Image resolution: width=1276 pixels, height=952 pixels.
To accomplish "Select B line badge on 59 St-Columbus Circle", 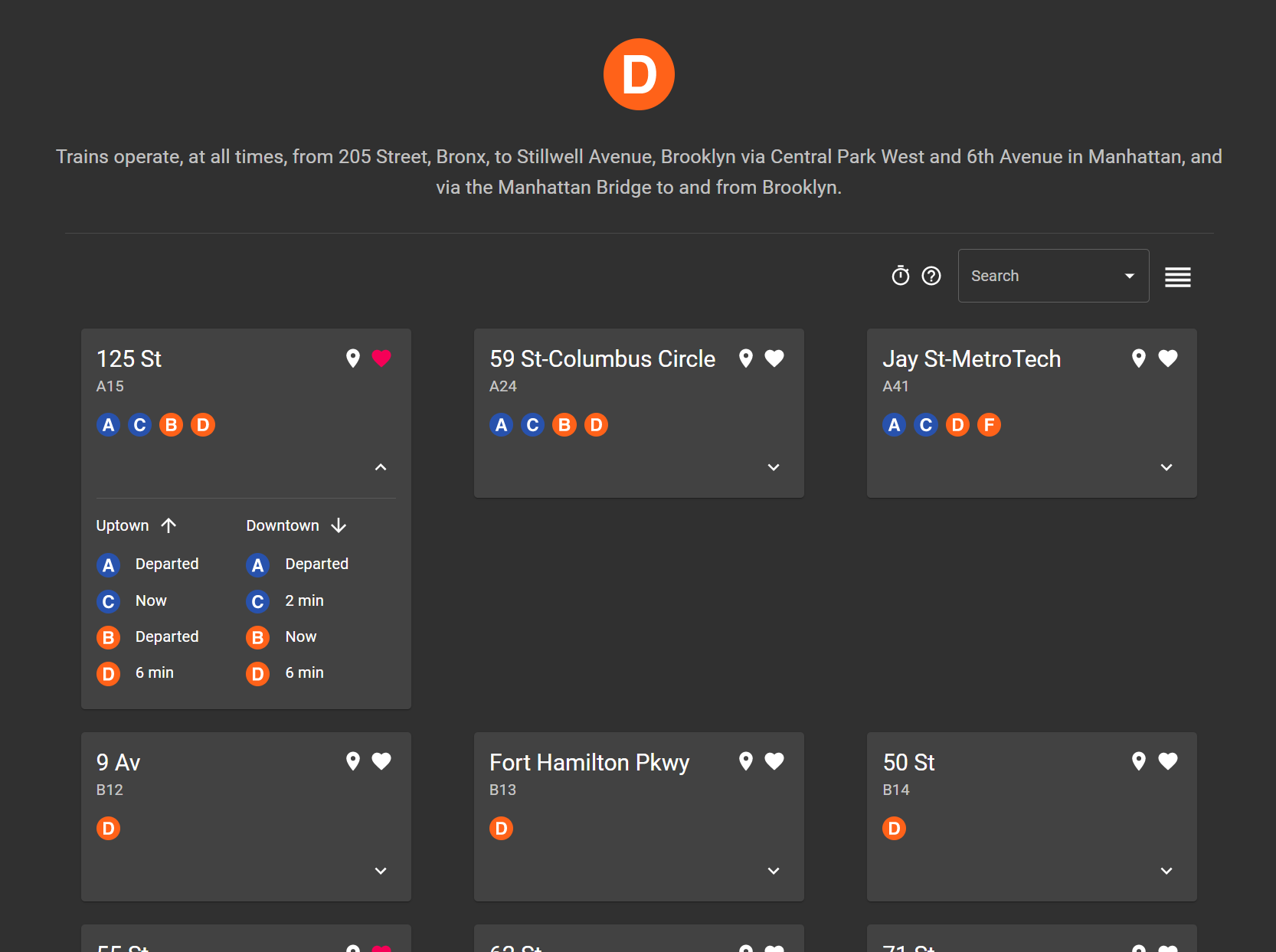I will click(564, 425).
